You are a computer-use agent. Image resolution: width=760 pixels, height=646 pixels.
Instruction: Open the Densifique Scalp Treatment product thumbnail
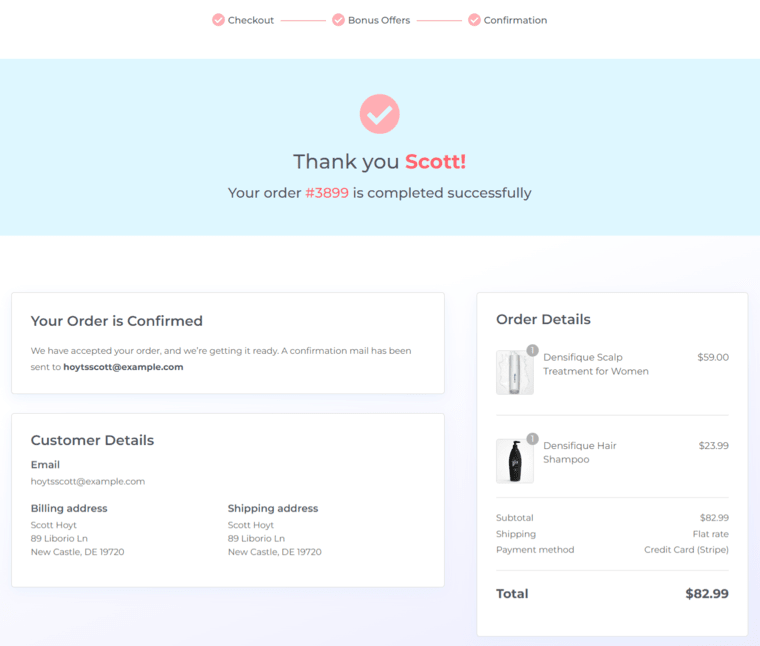[x=515, y=372]
